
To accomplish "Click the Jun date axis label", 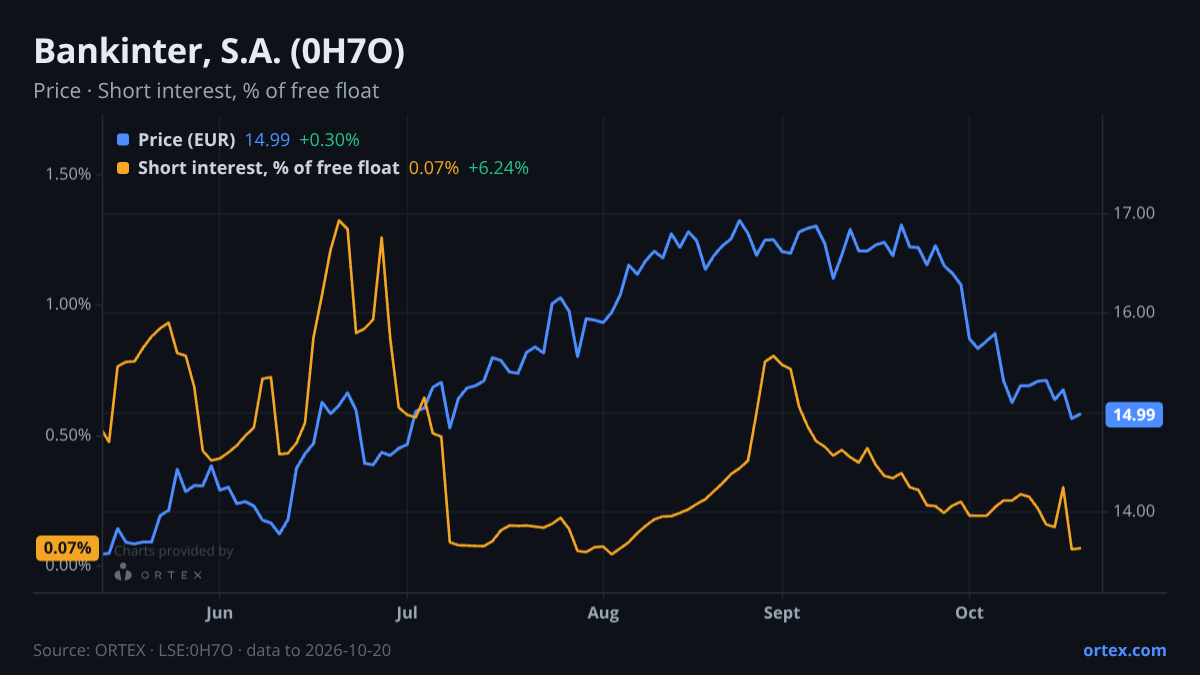I will click(218, 613).
